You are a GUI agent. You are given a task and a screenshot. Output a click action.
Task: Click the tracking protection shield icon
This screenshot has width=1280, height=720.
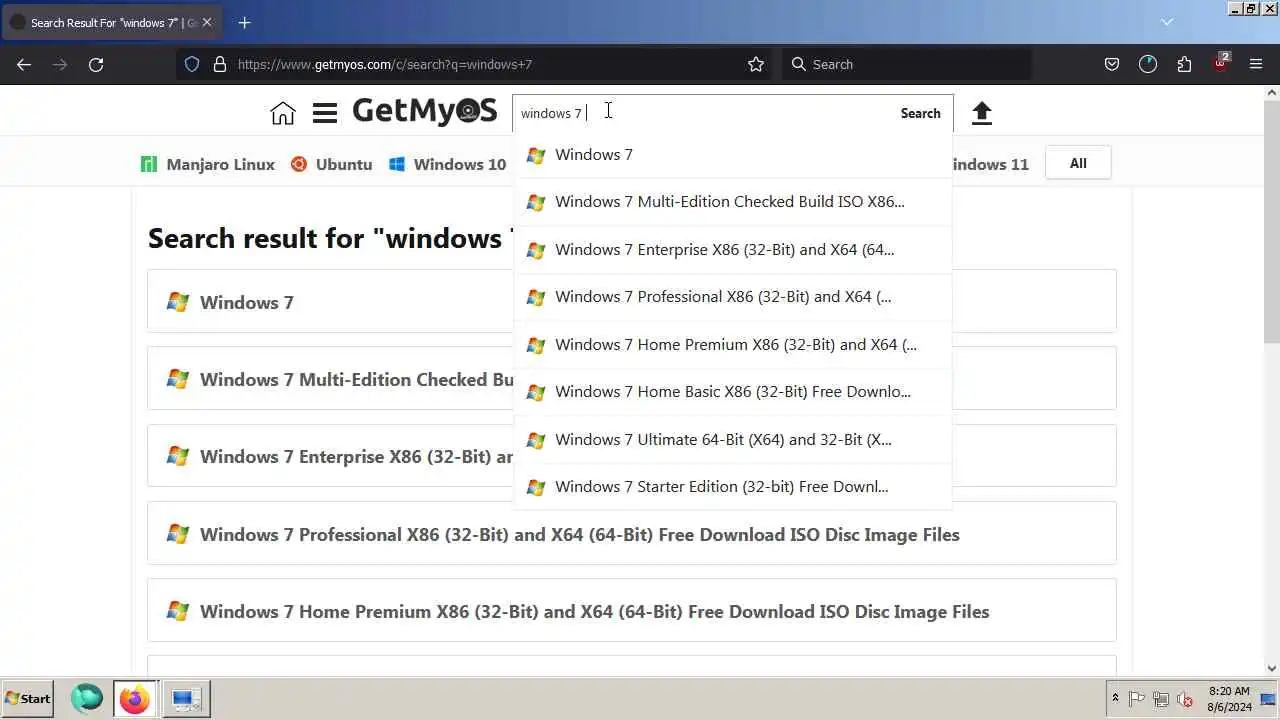192,64
